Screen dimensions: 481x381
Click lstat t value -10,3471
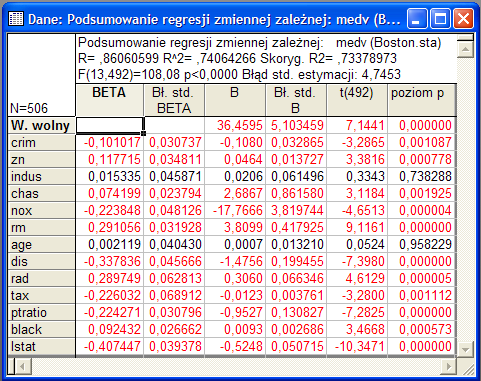(357, 347)
